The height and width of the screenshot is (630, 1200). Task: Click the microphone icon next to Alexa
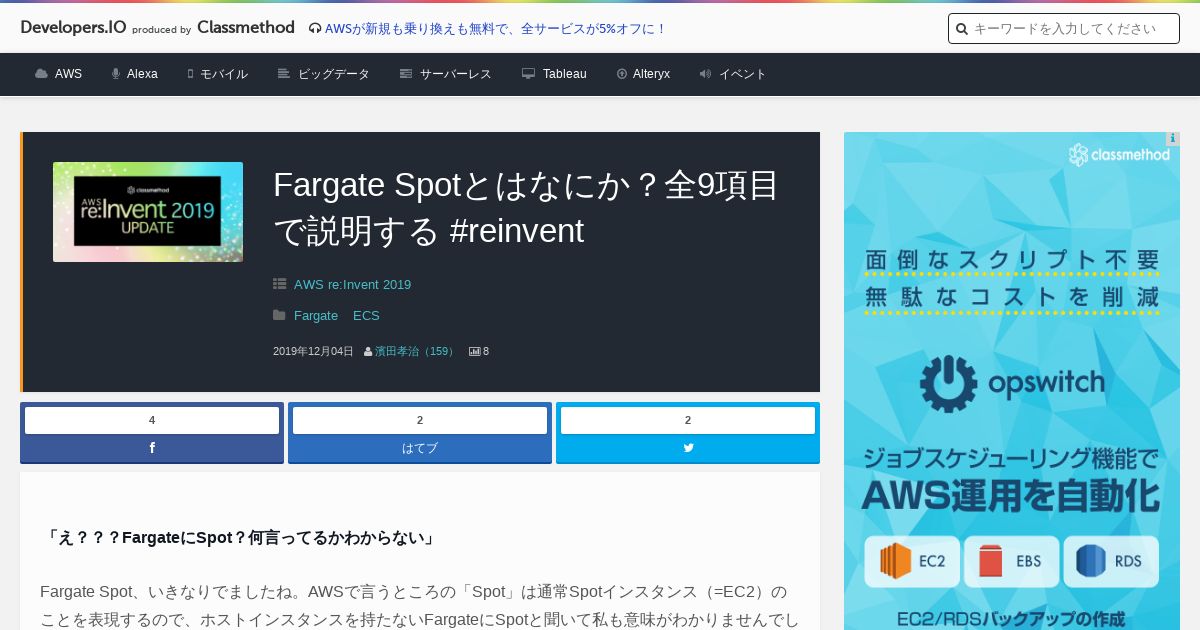pyautogui.click(x=116, y=74)
